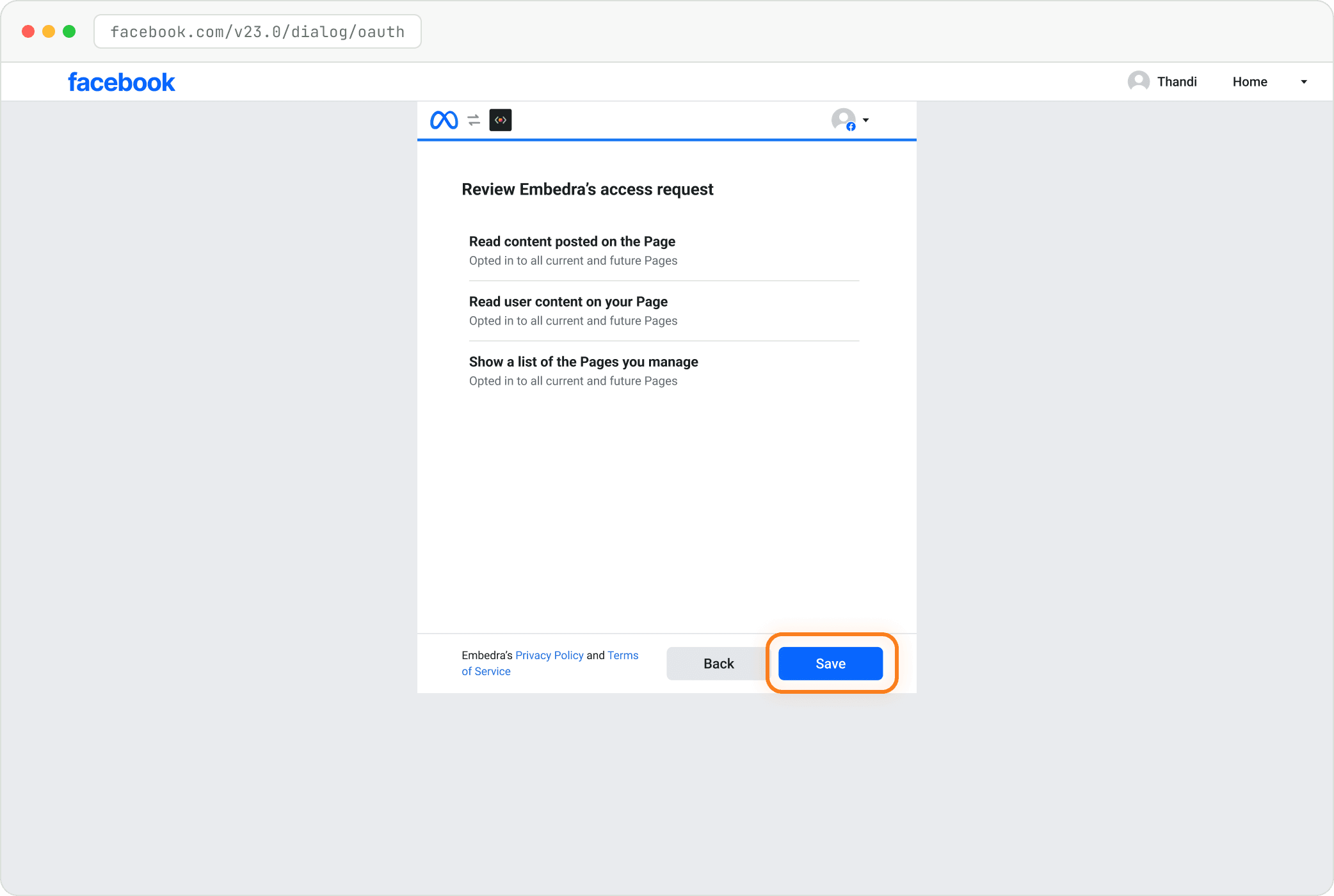This screenshot has width=1334, height=896.
Task: Click Thandi's profile avatar in the top bar
Action: coord(1138,81)
